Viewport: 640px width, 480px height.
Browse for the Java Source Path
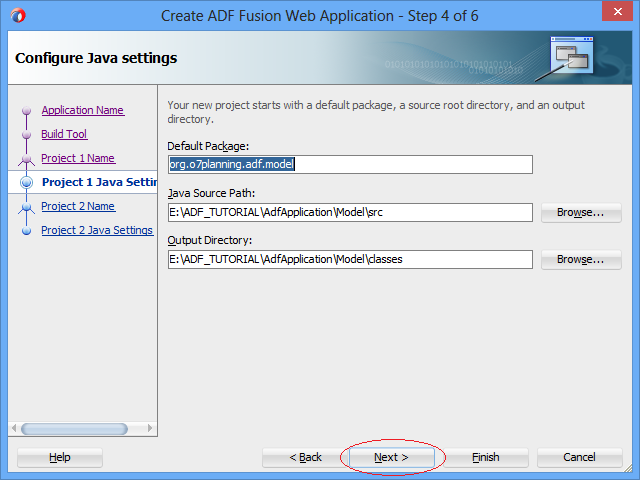[581, 212]
